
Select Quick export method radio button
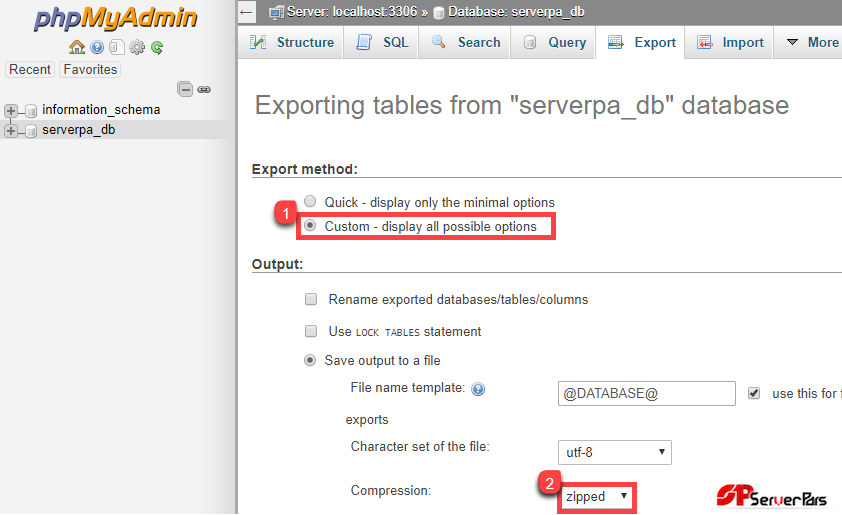tap(310, 201)
